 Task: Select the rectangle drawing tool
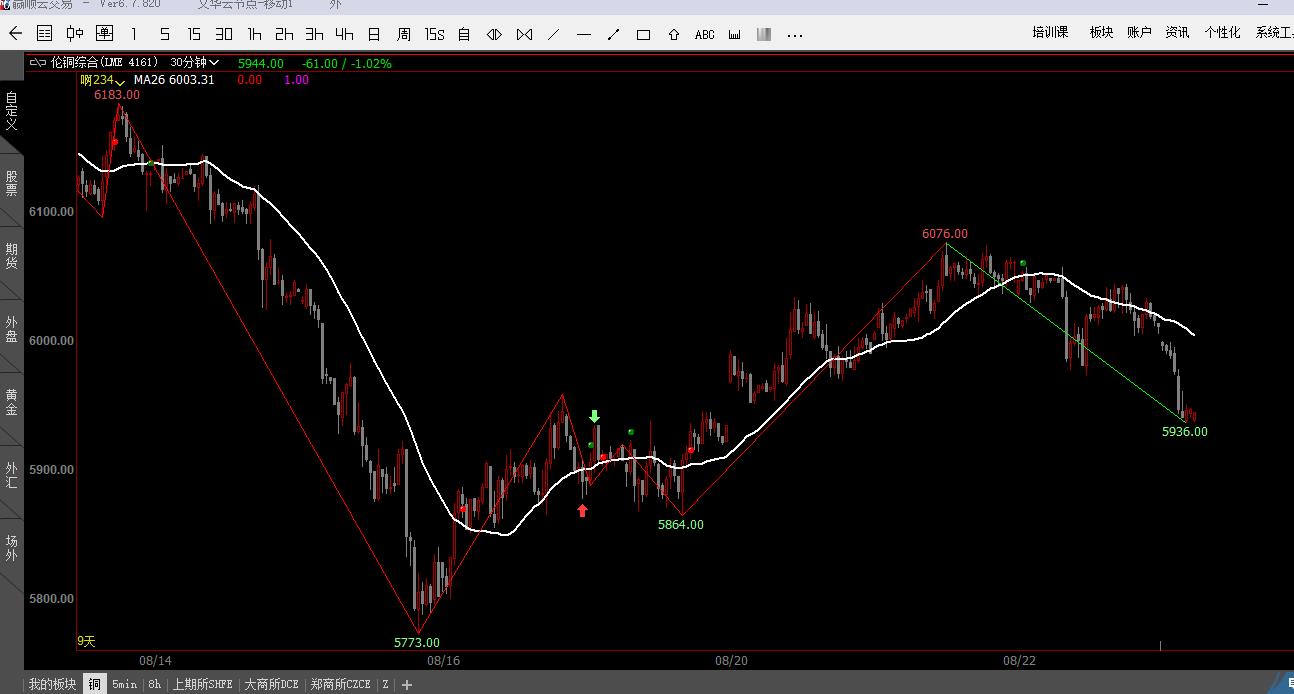(644, 35)
